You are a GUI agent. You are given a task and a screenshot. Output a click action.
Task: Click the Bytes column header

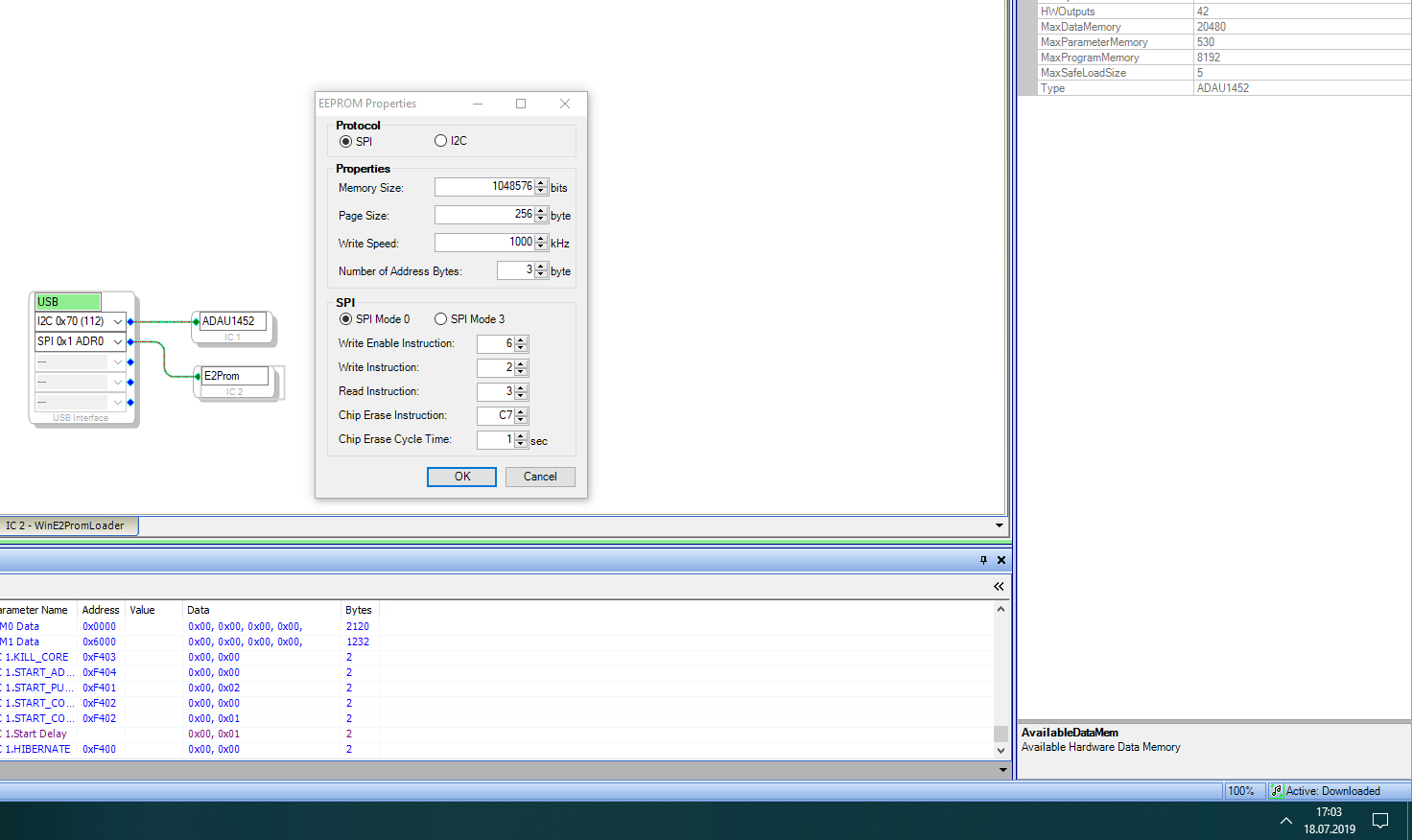point(359,610)
